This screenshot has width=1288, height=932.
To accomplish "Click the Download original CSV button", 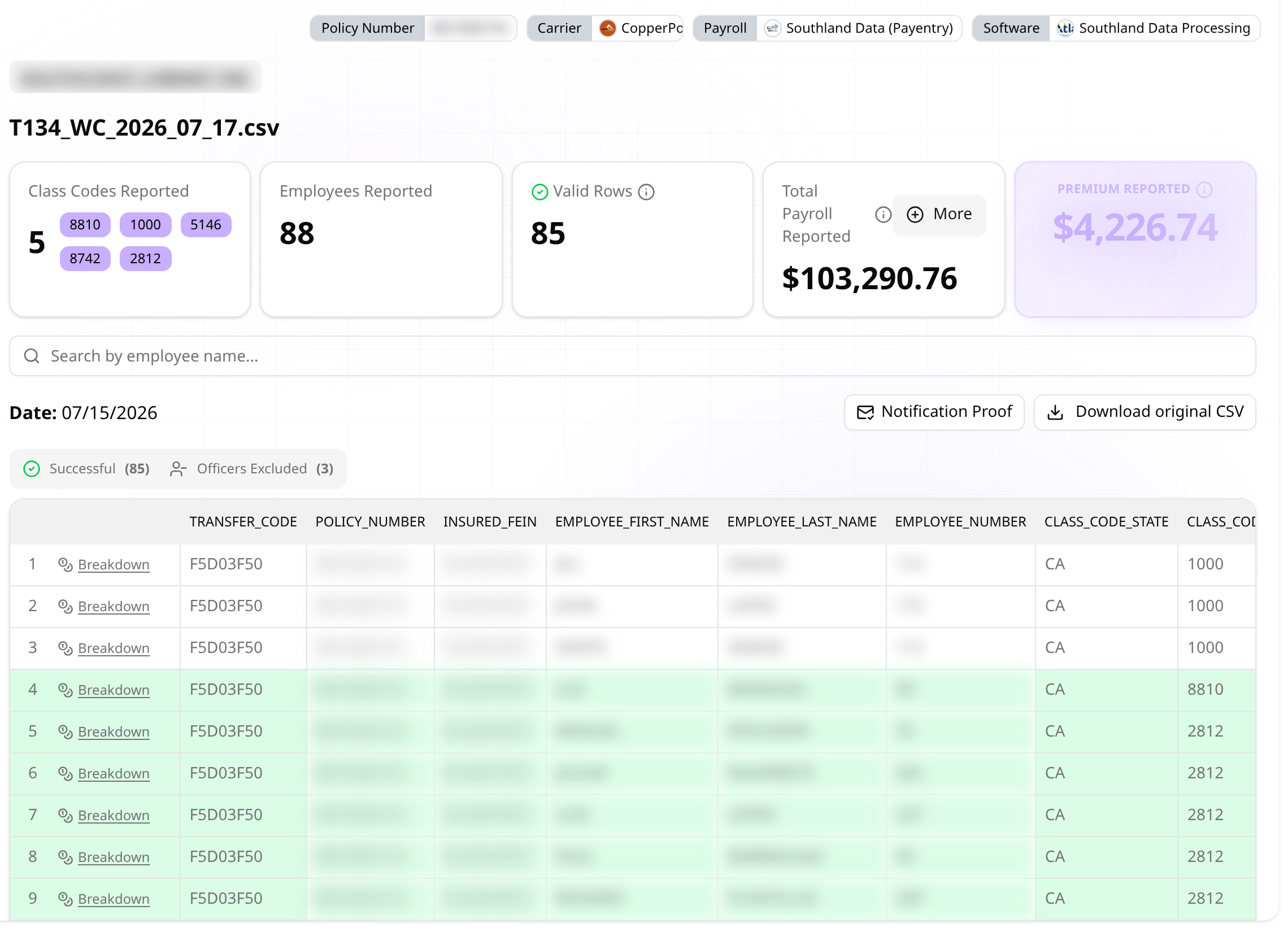I will pos(1145,412).
